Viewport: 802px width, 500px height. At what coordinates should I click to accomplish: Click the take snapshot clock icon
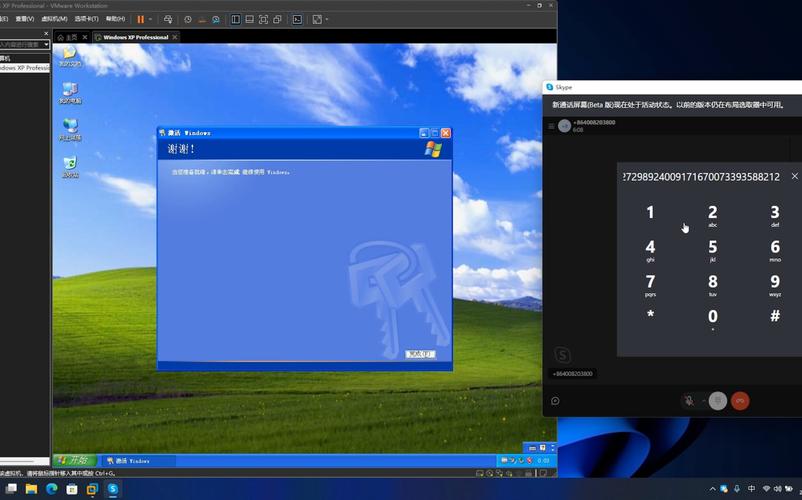coord(188,19)
